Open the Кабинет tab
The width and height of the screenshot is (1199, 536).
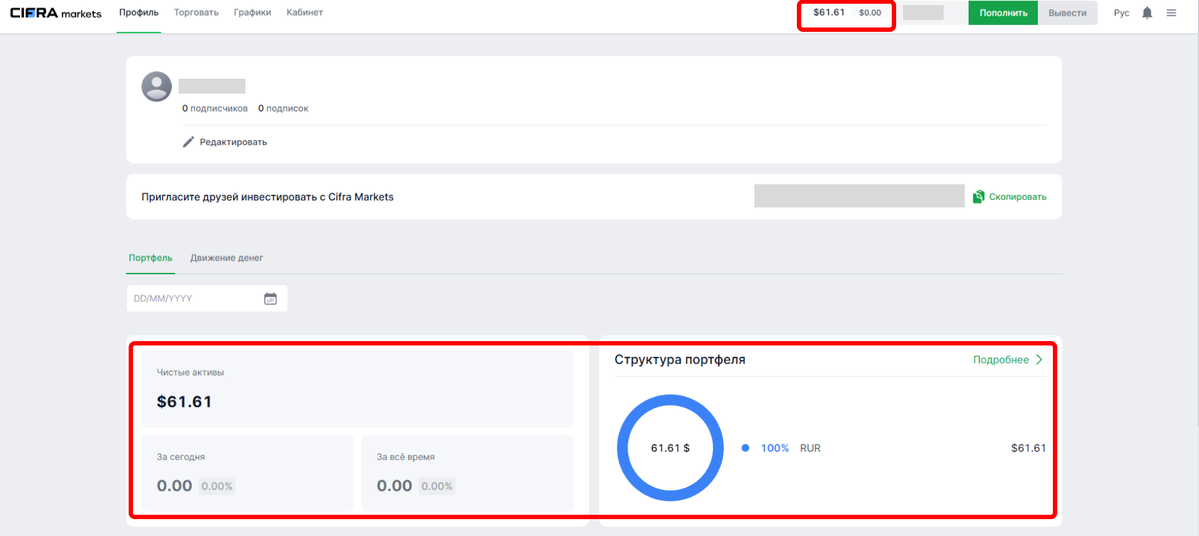coord(304,13)
